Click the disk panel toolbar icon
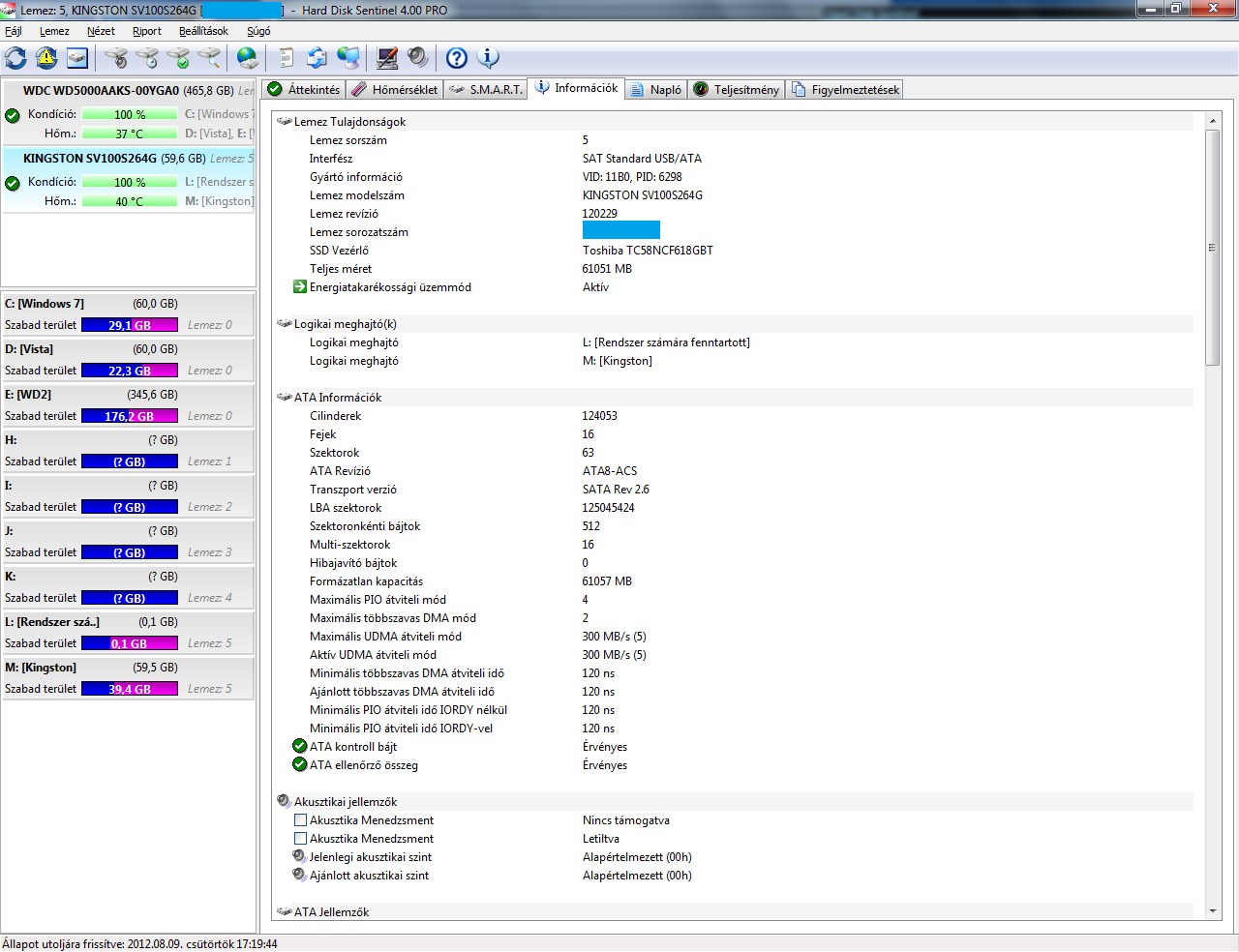 [x=77, y=58]
